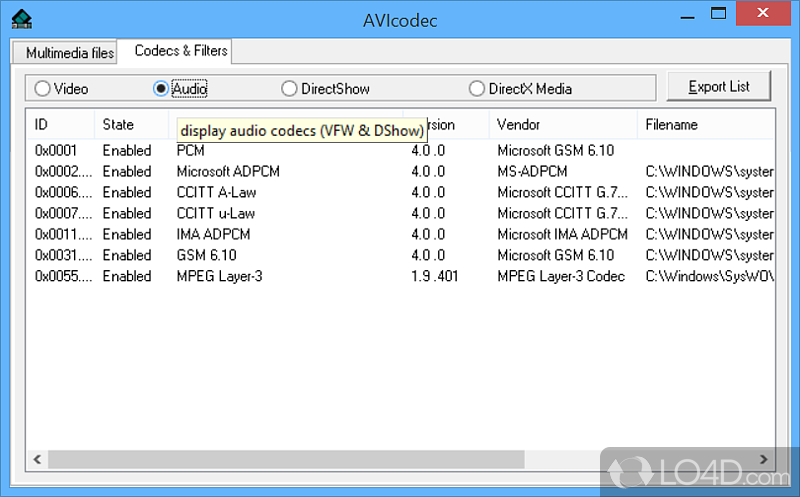Pick the GSM 6.10 codec row
This screenshot has width=800, height=497.
tap(206, 255)
